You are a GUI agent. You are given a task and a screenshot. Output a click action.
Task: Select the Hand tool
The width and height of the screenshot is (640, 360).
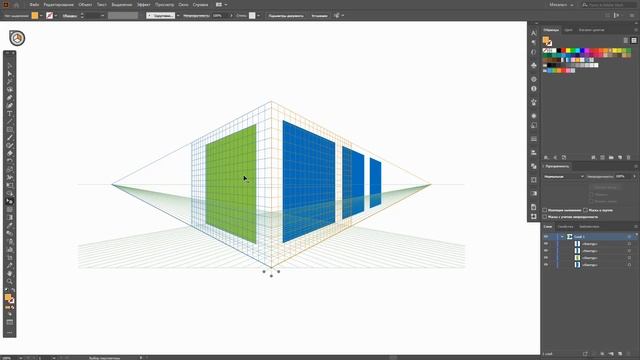(9, 273)
